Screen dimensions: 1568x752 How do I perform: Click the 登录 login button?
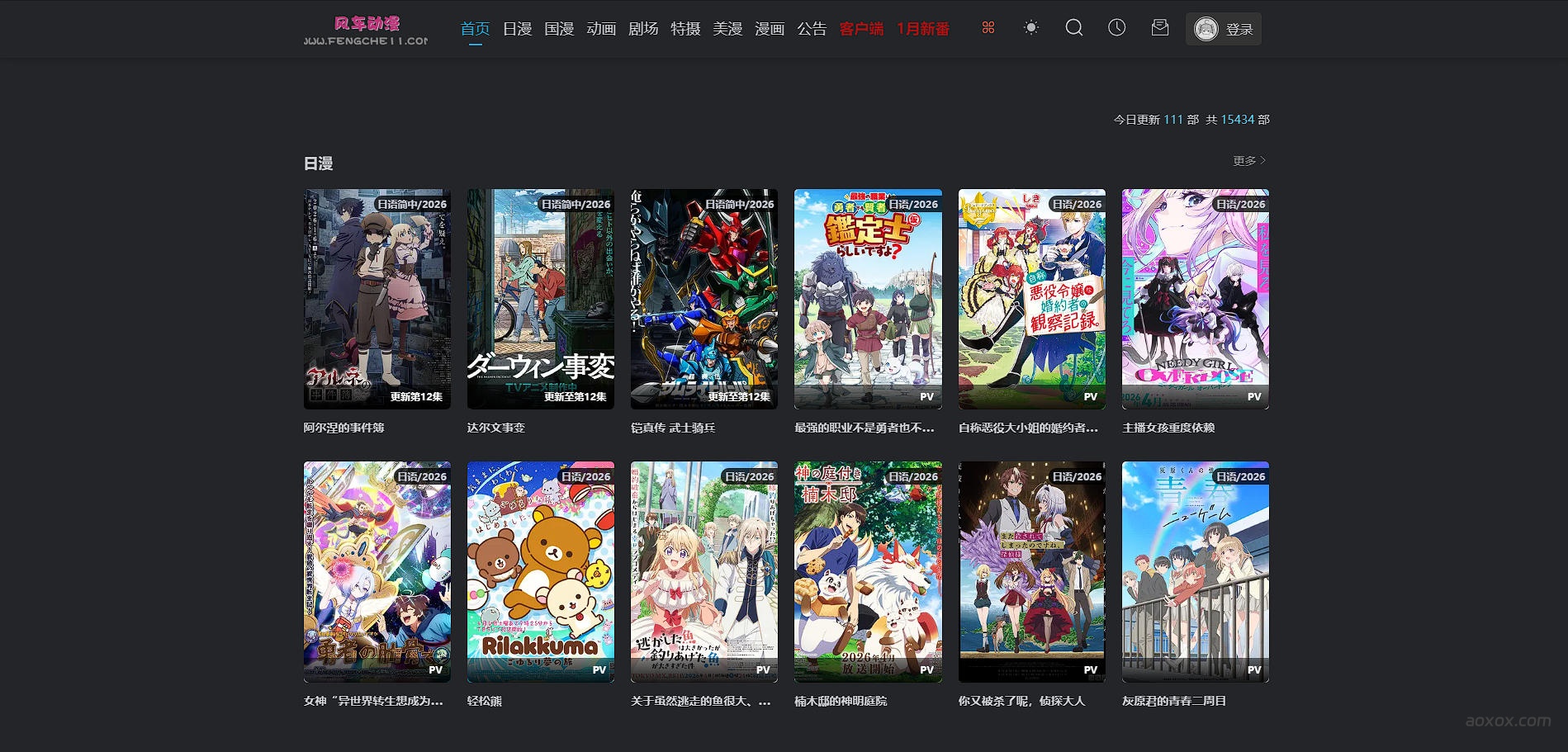pos(1239,30)
